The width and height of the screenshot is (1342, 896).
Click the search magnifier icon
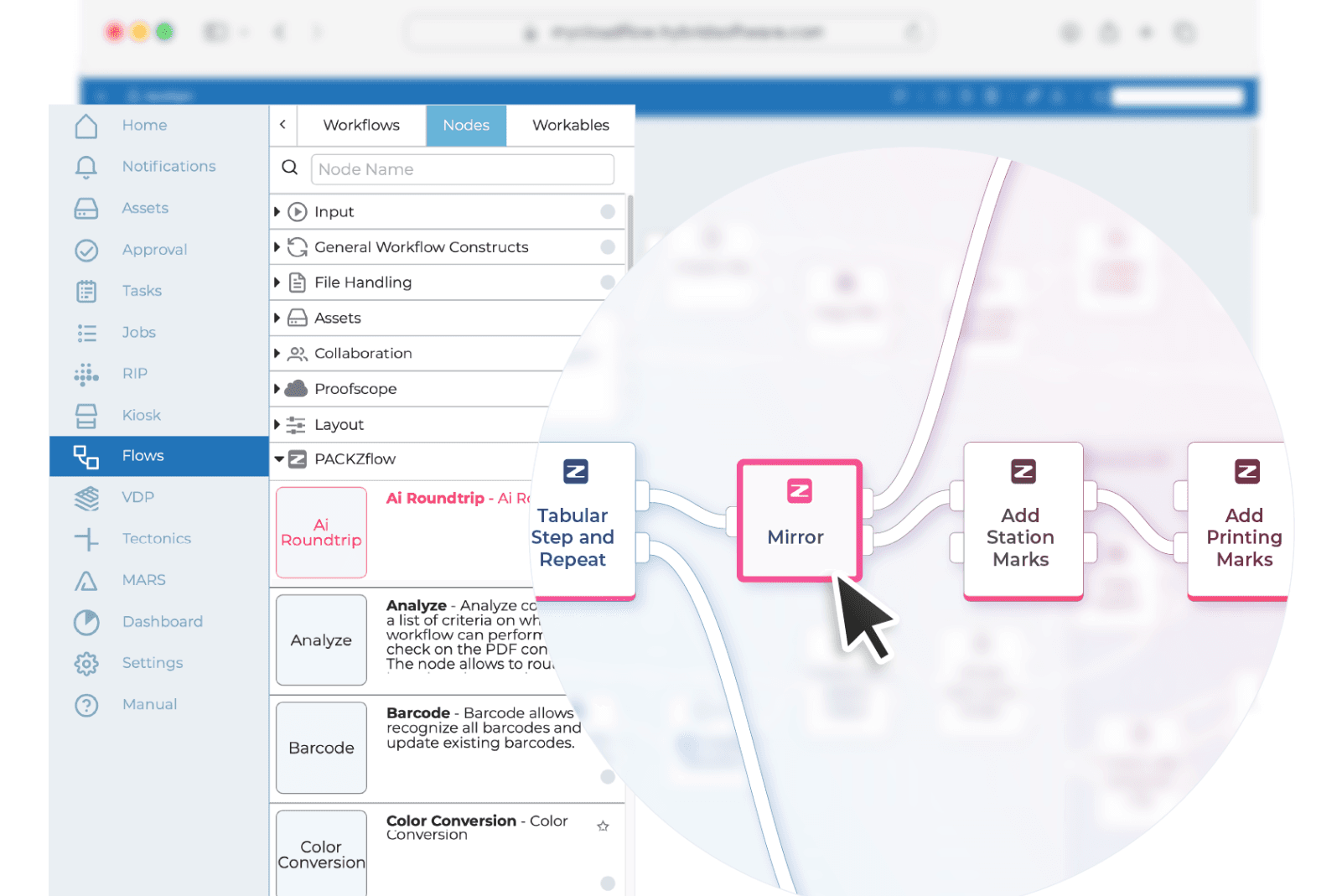pyautogui.click(x=290, y=168)
